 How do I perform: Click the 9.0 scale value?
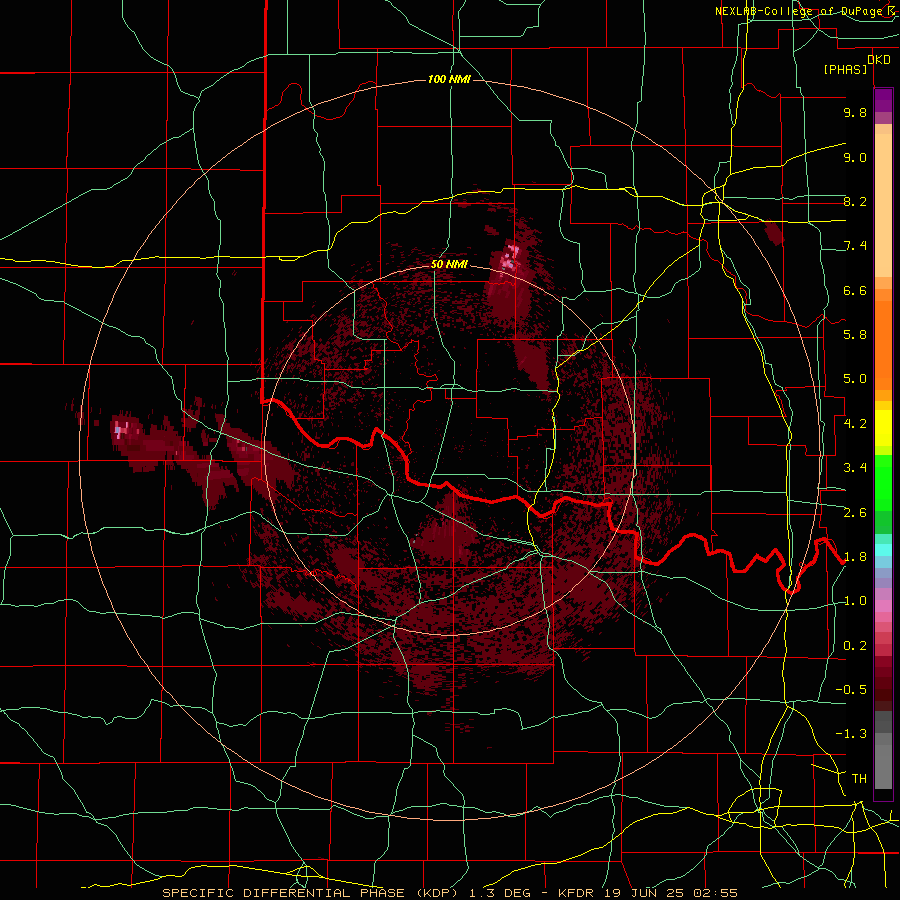855,157
